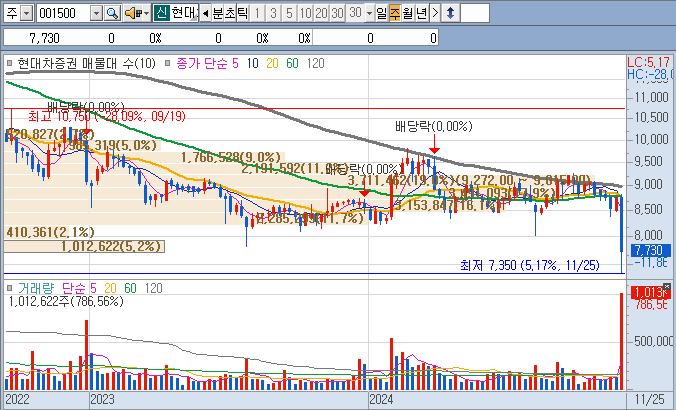The width and height of the screenshot is (676, 410).
Task: Click the blue up-down arrow icon
Action: (450, 13)
